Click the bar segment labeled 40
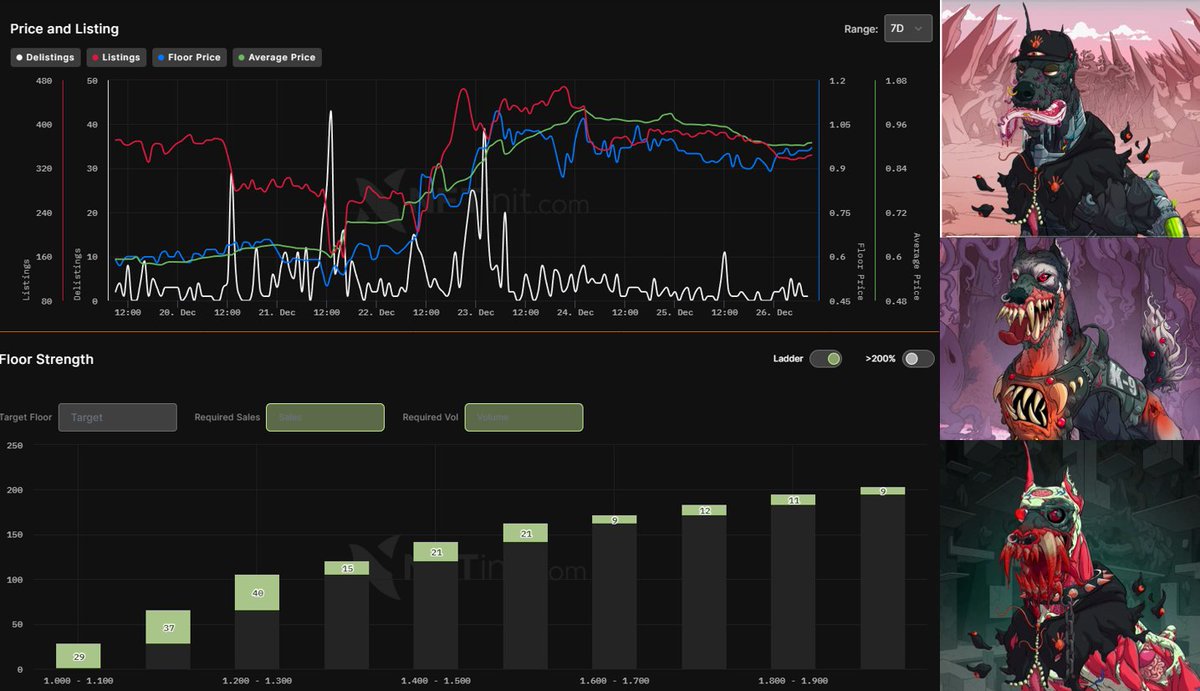Screen dimensions: 1200x691 [x=257, y=593]
